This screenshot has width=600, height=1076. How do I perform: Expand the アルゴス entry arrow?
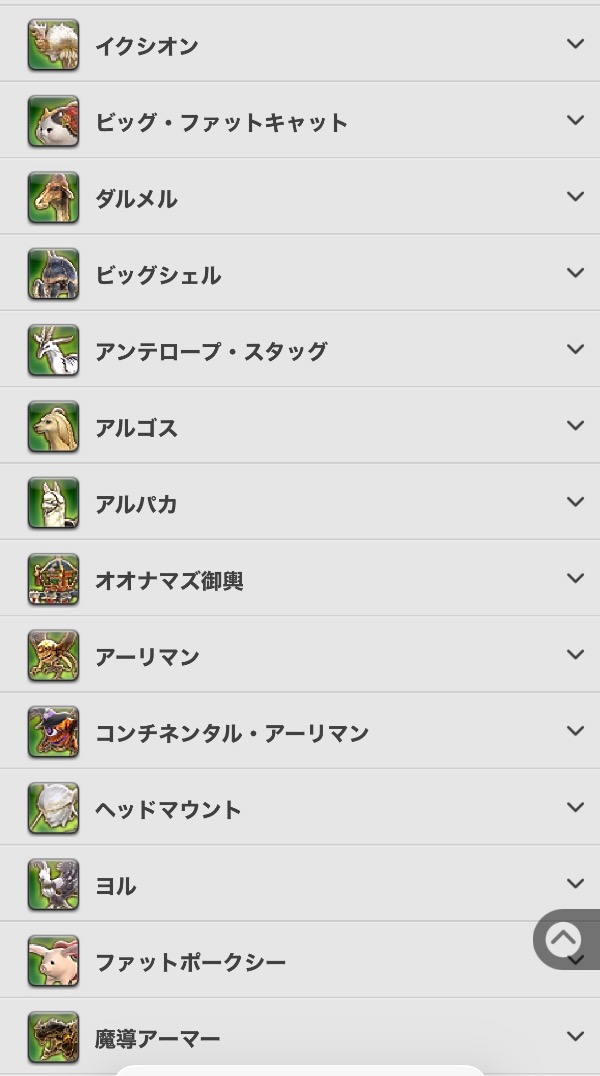pyautogui.click(x=575, y=426)
